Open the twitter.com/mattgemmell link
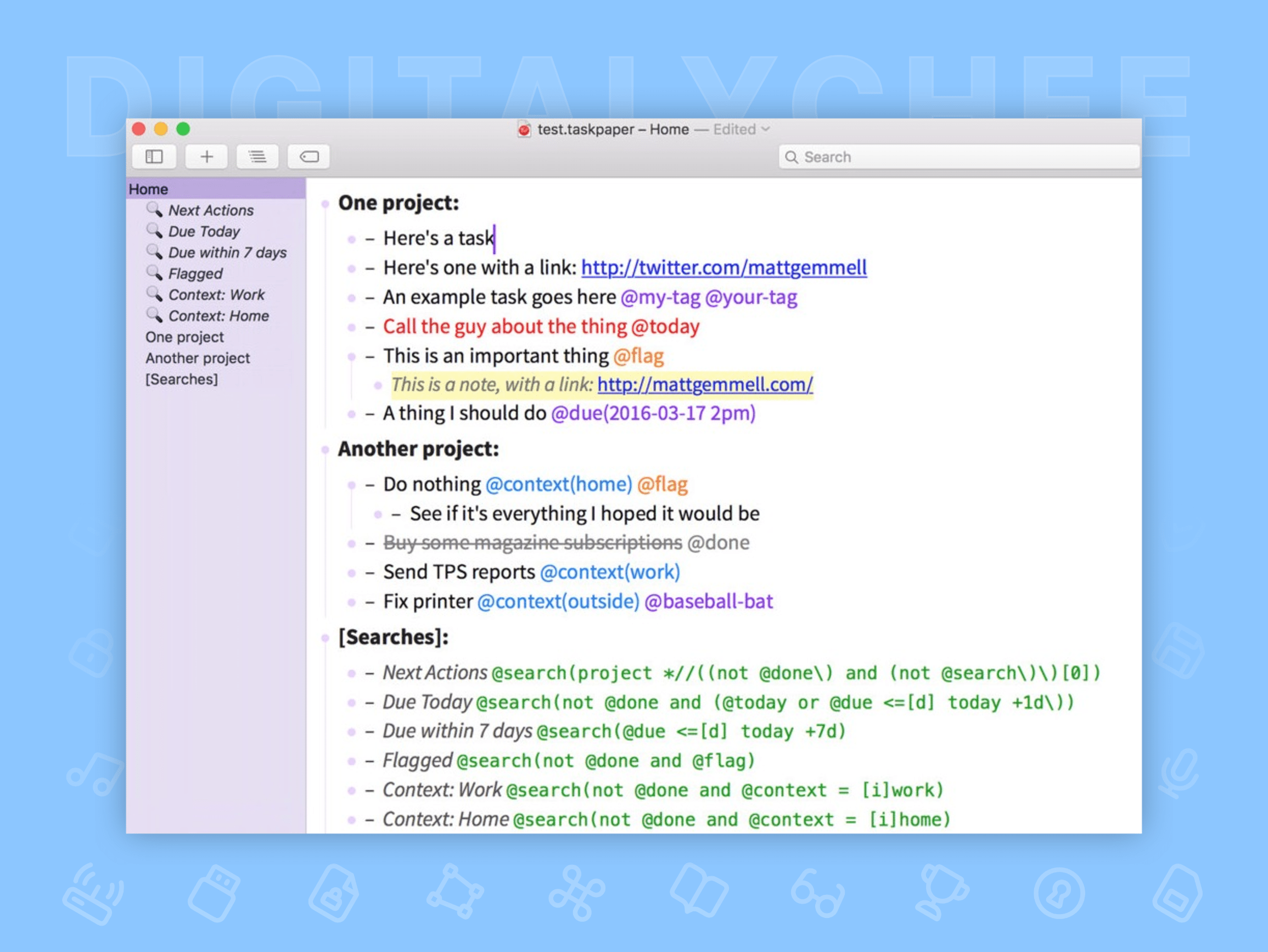Image resolution: width=1268 pixels, height=952 pixels. [723, 267]
